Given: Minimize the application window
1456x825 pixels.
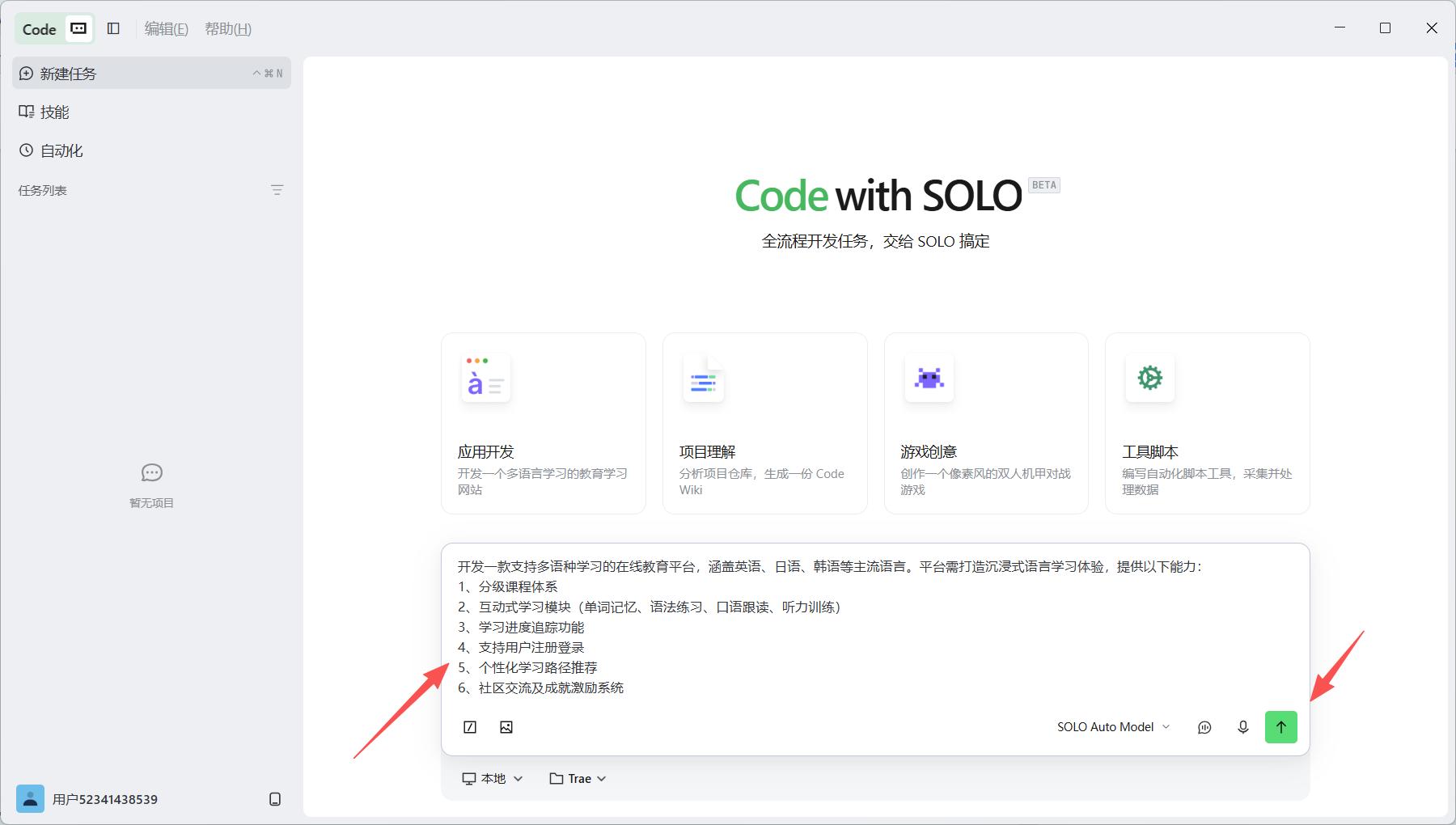Looking at the screenshot, I should 1340,28.
